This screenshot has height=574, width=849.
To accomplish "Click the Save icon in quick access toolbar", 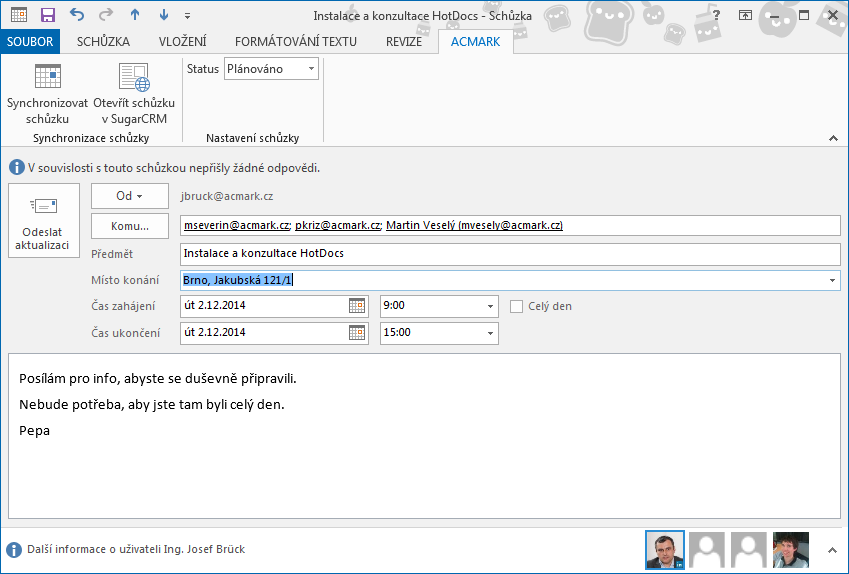I will [x=48, y=15].
